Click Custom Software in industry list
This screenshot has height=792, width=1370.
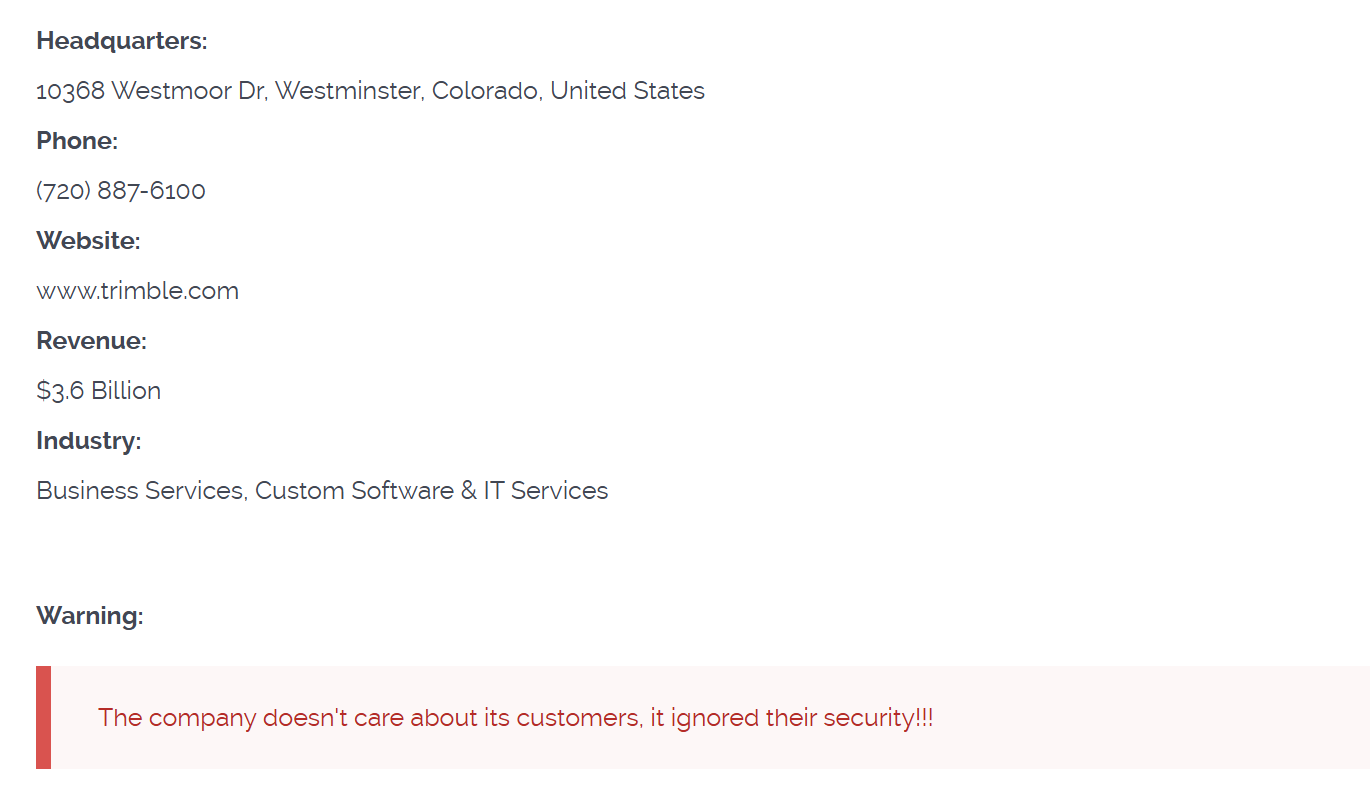pyautogui.click(x=354, y=491)
